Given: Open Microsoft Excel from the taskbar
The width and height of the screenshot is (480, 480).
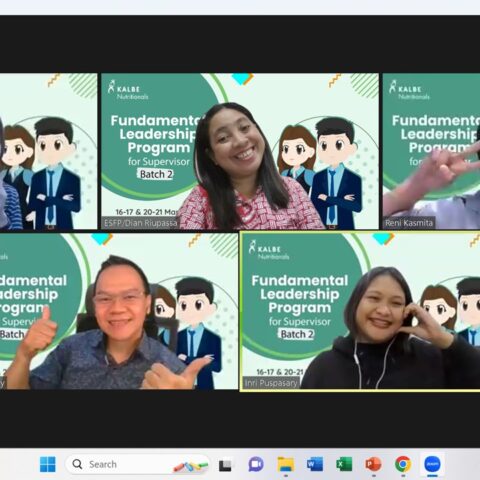Looking at the screenshot, I should tap(344, 464).
